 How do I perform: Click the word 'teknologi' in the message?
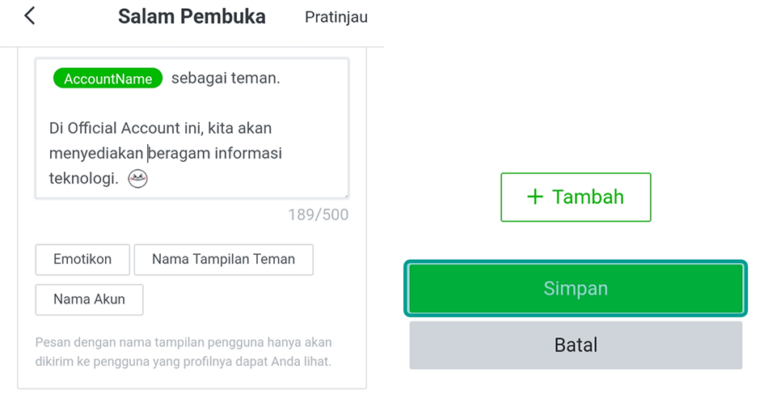coord(82,179)
